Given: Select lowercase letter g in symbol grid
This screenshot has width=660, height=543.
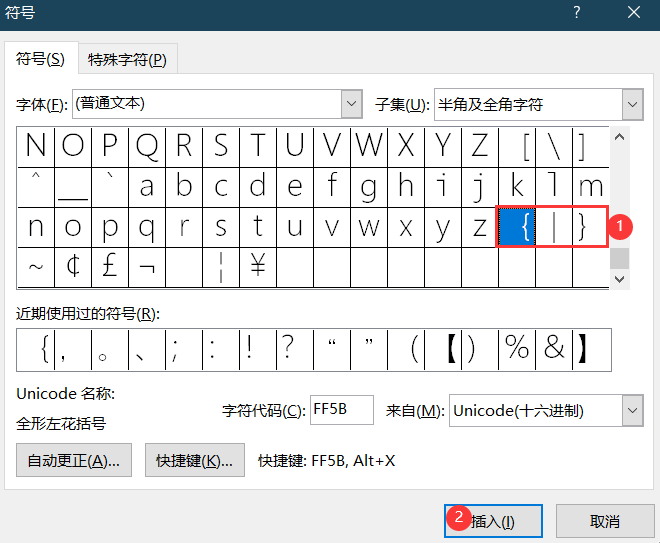Looking at the screenshot, I should point(369,187).
